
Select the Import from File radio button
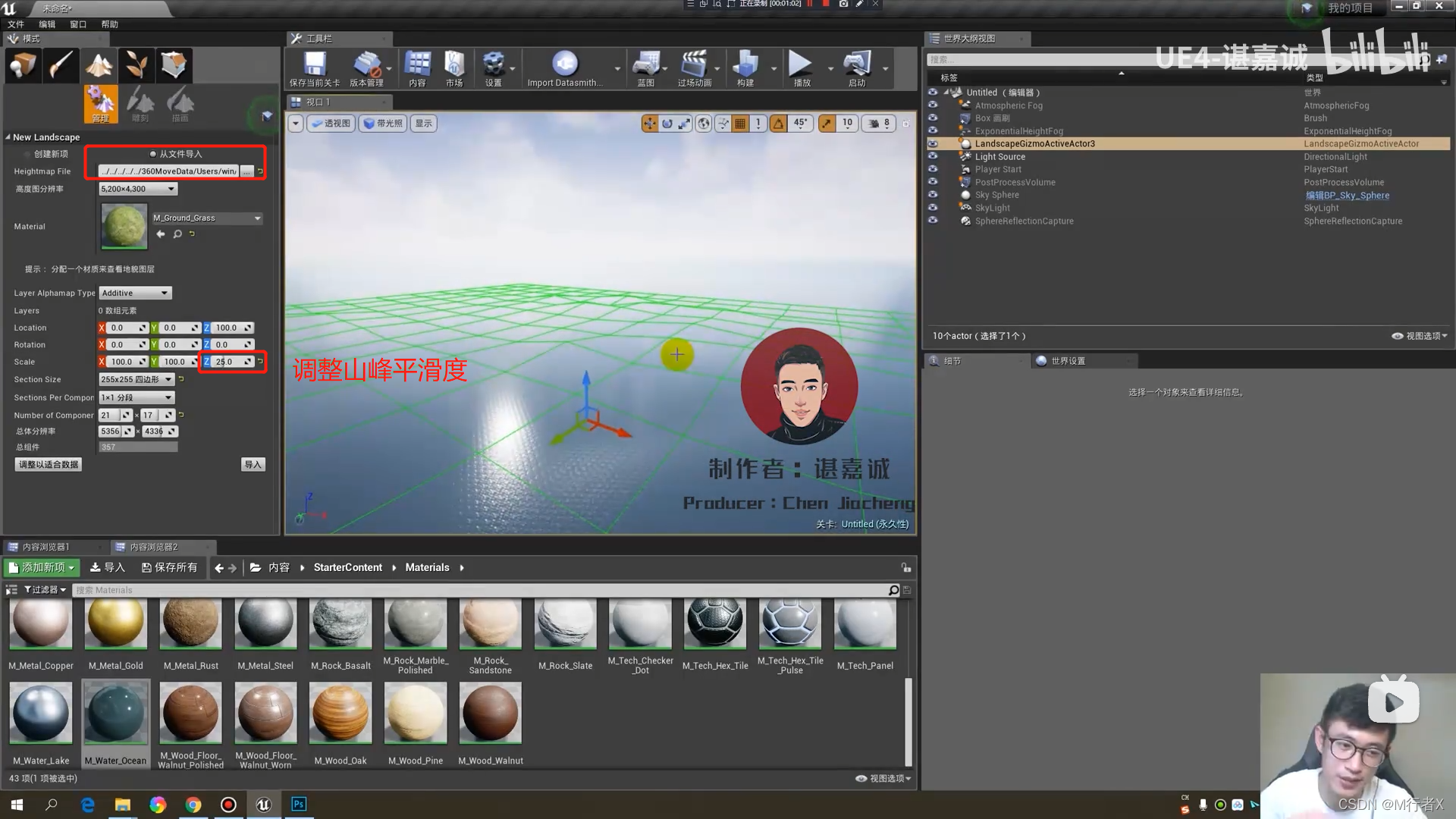point(153,154)
